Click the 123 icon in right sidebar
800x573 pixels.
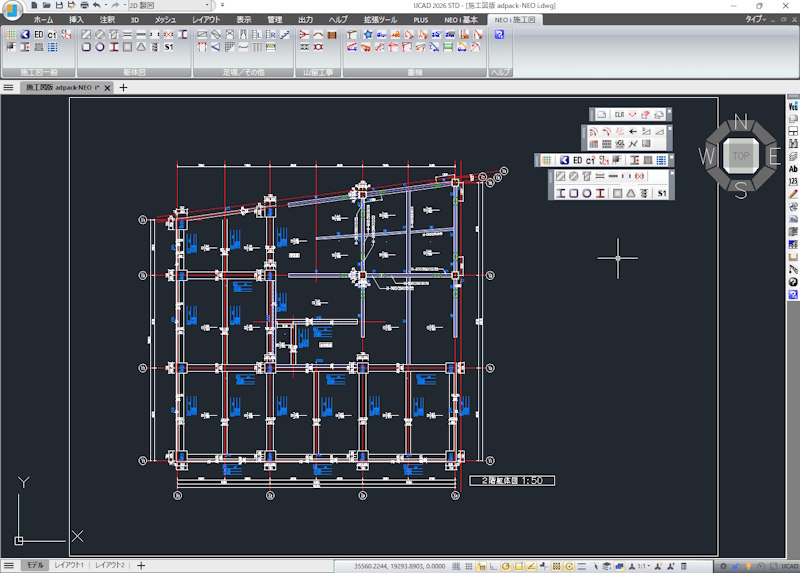(793, 181)
